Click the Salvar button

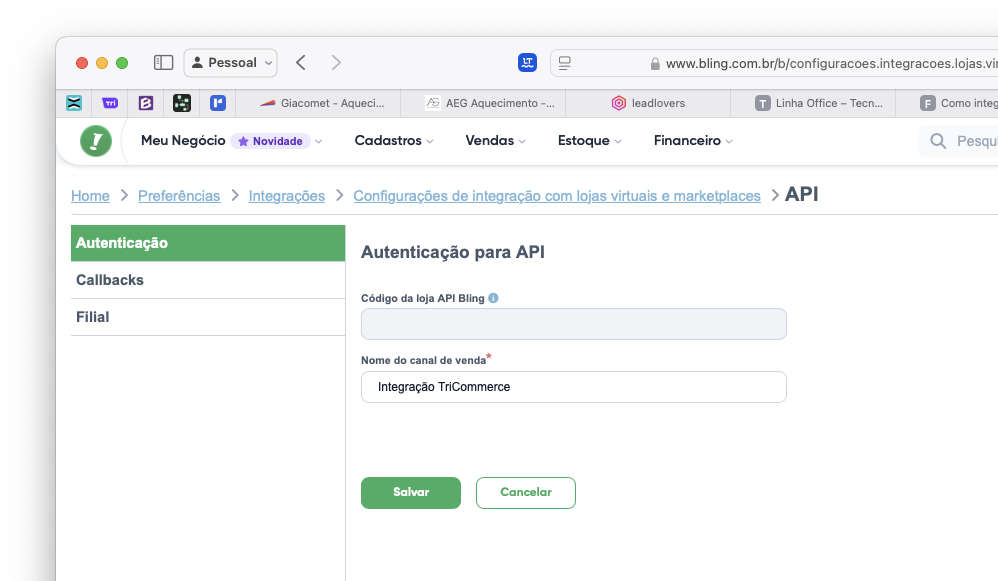[411, 493]
